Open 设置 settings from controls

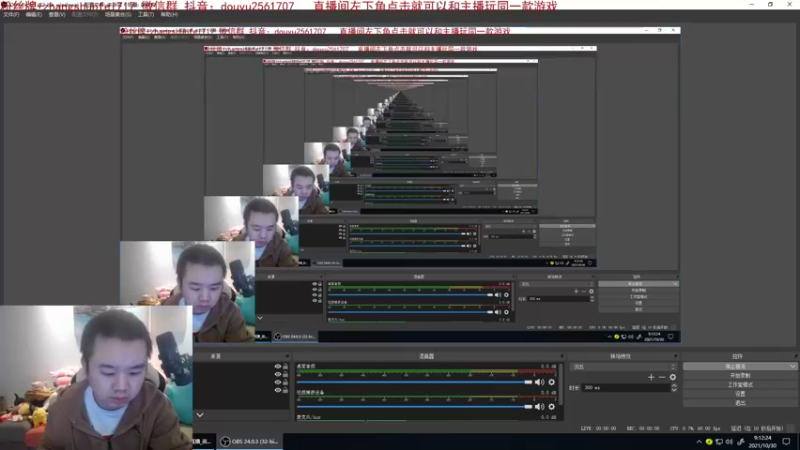740,394
